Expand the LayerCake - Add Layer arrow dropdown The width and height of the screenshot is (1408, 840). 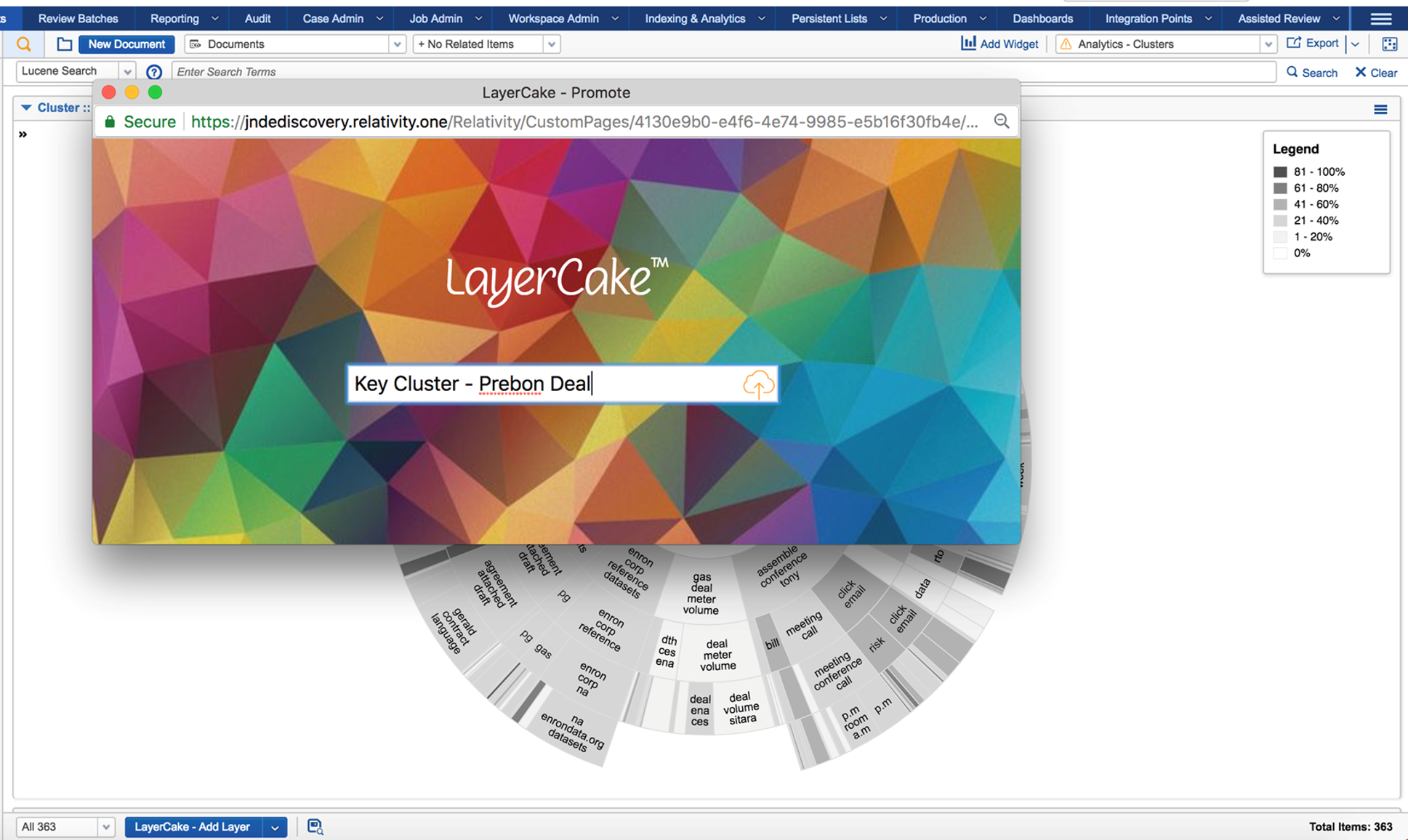(x=275, y=827)
